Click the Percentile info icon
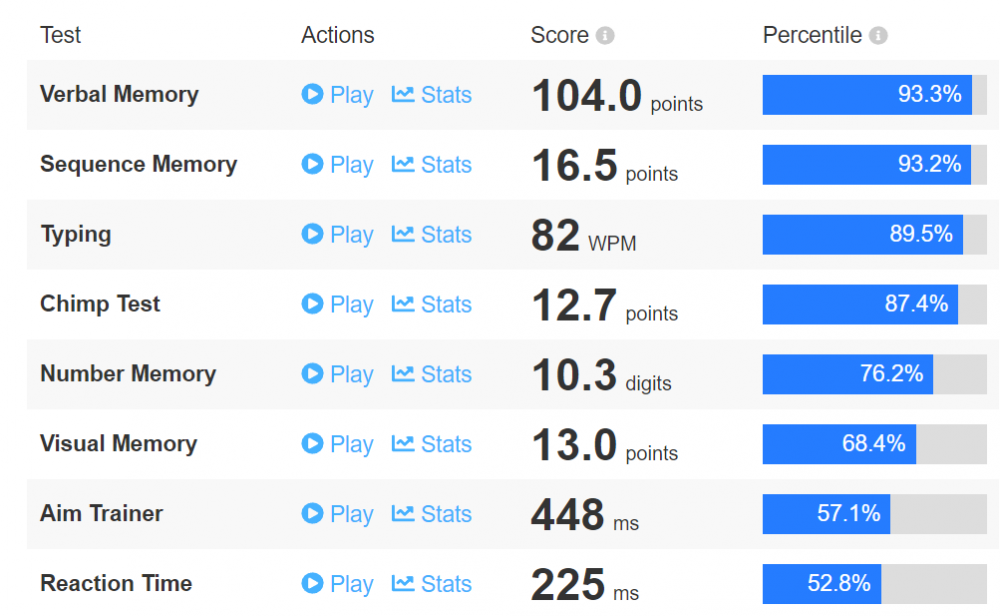Viewport: 1000px width, 616px height. click(x=878, y=36)
